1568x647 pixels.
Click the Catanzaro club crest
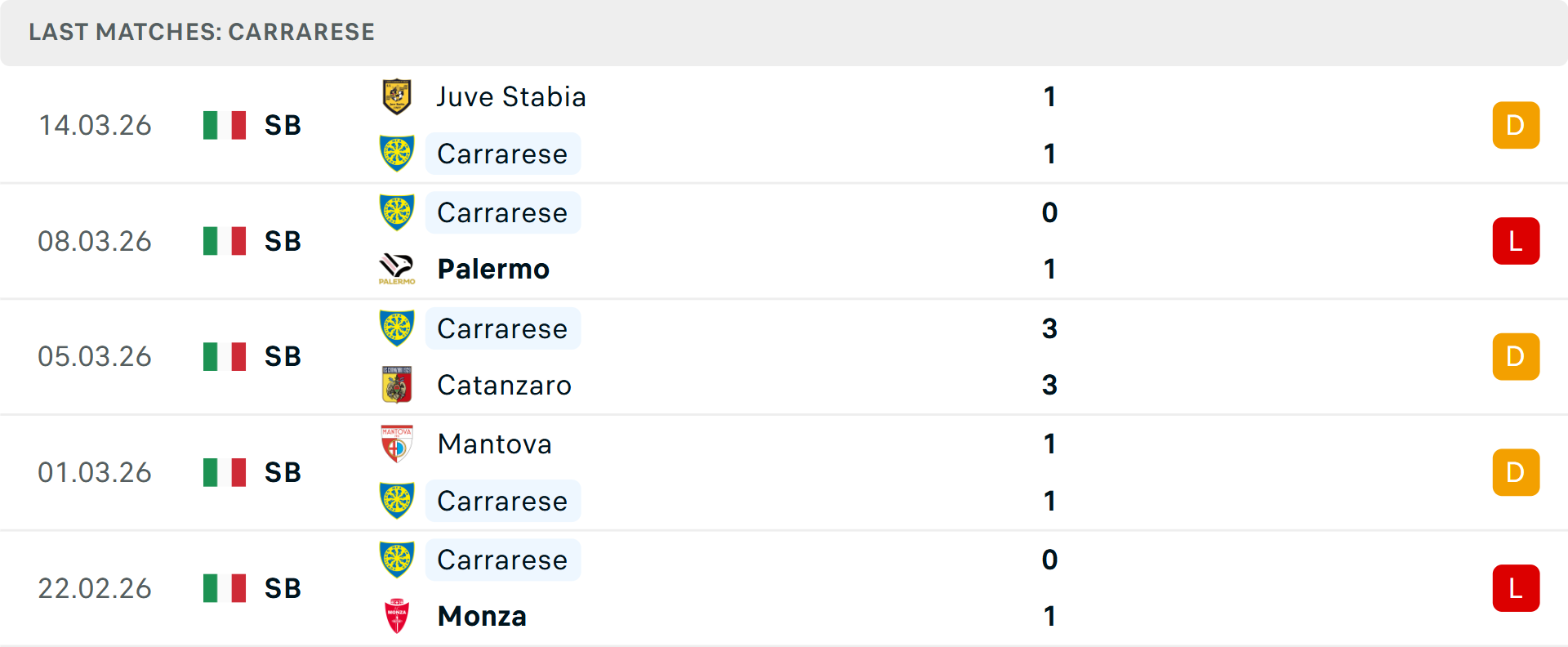pos(397,385)
